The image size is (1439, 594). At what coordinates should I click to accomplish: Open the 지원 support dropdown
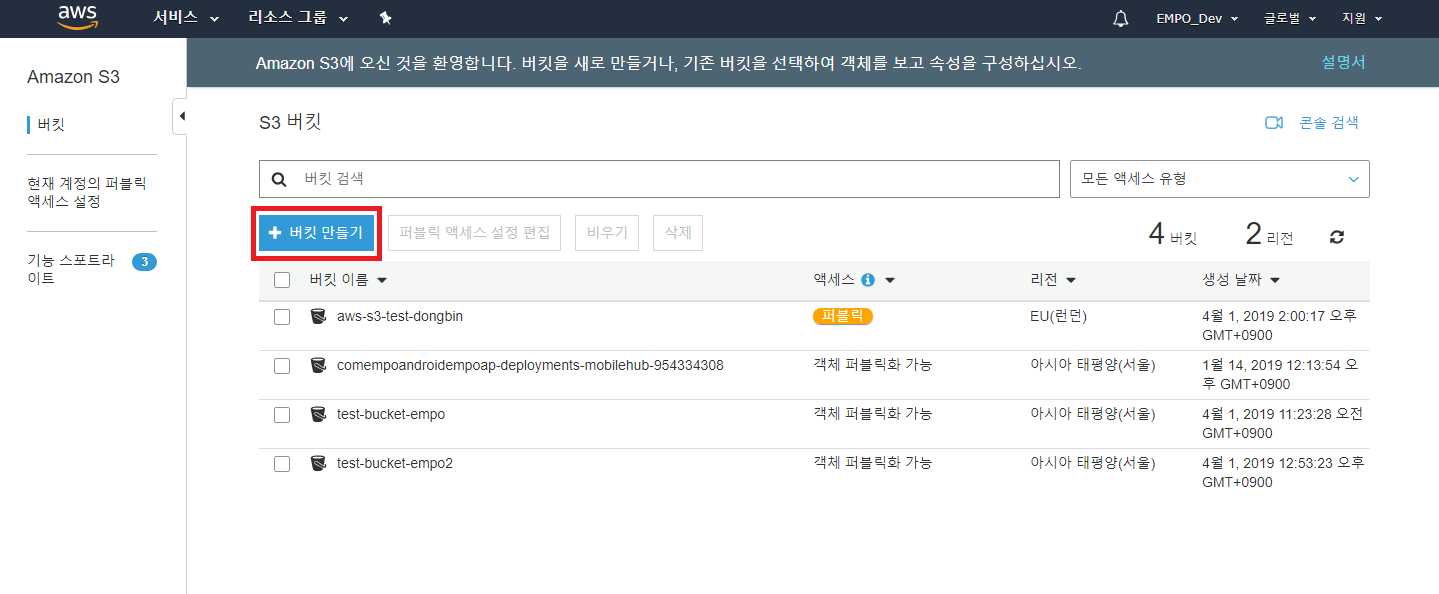coord(1361,19)
